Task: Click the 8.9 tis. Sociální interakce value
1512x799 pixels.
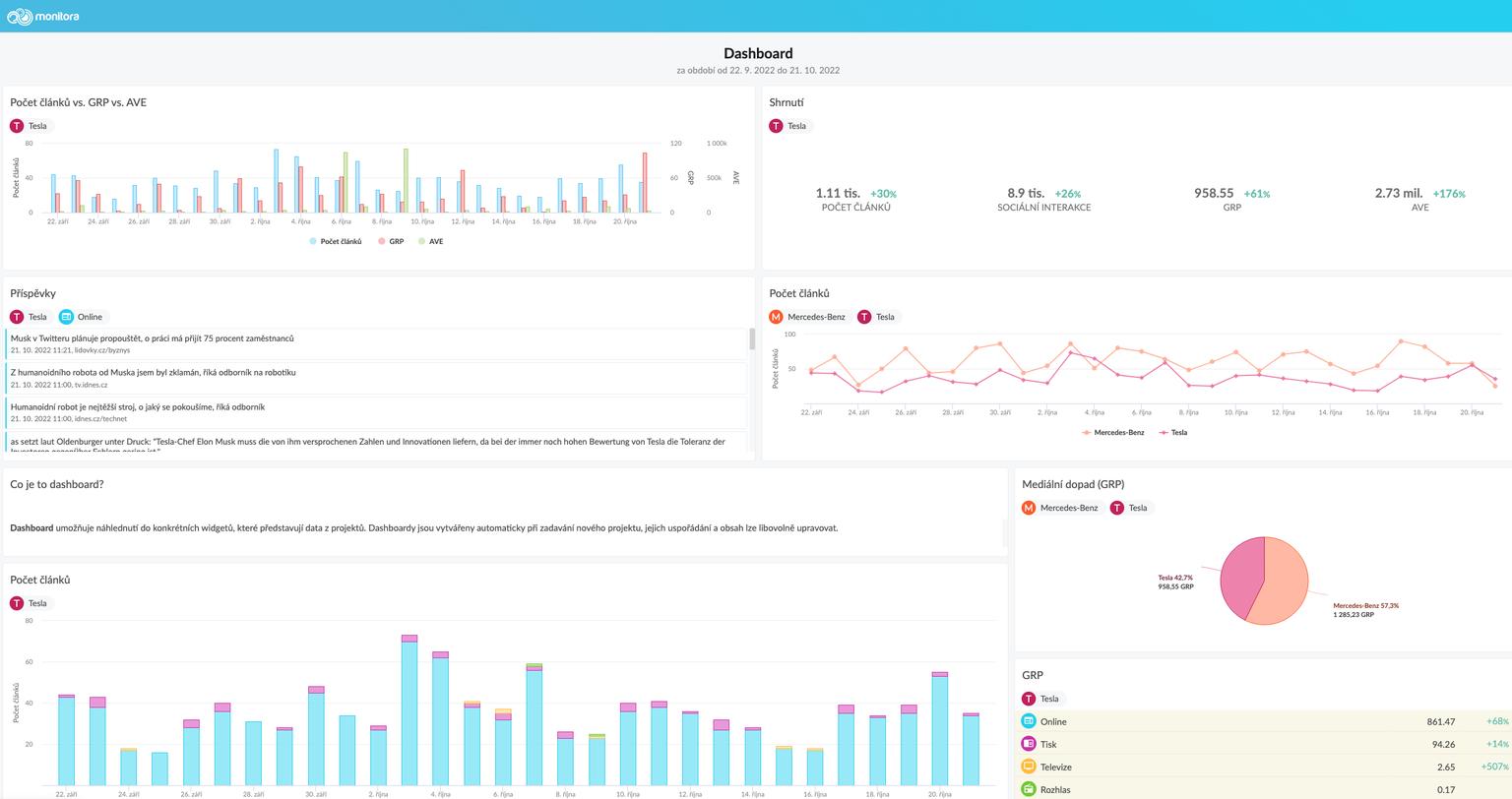Action: tap(1026, 193)
